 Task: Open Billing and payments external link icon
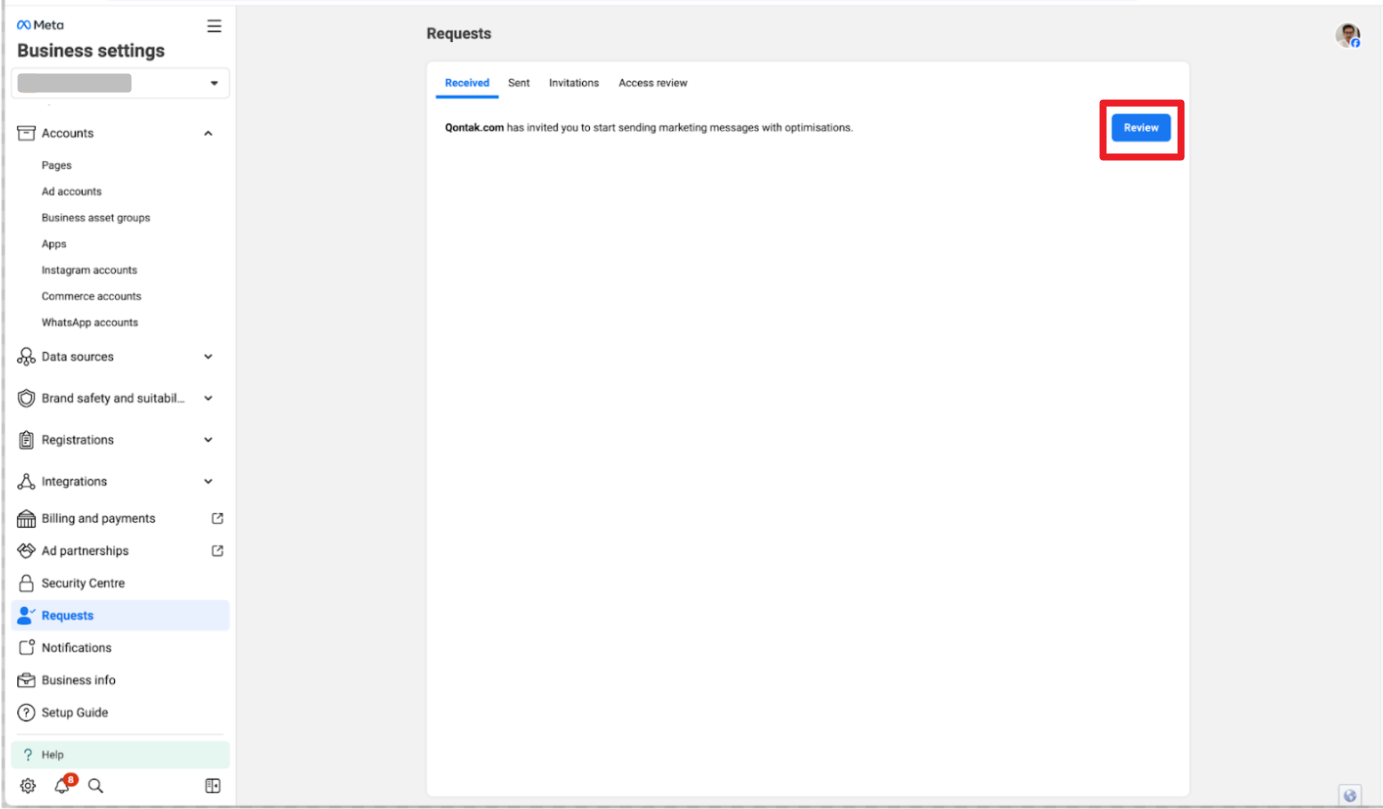[x=217, y=518]
